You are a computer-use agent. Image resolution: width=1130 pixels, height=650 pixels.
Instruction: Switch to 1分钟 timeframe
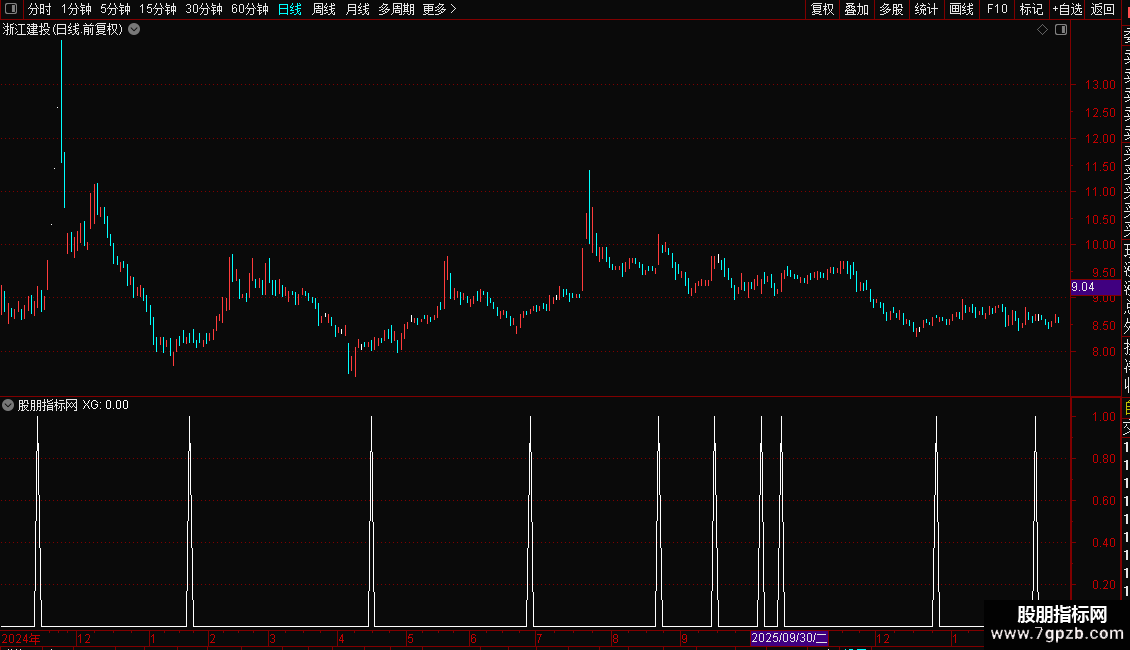point(76,9)
